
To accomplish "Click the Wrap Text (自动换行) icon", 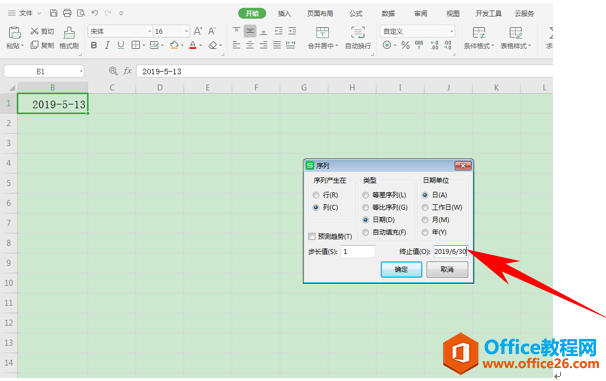I will (x=358, y=32).
